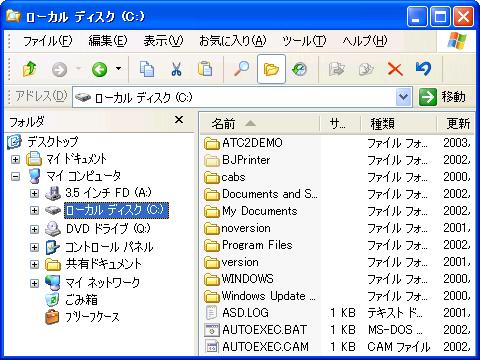
Task: Expand the コントロール パネル tree node
Action: (34, 247)
